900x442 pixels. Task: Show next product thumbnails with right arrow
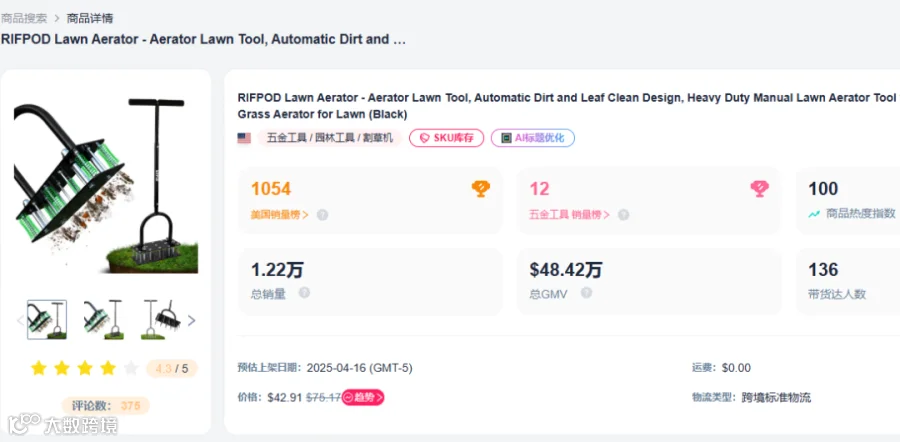click(x=192, y=321)
